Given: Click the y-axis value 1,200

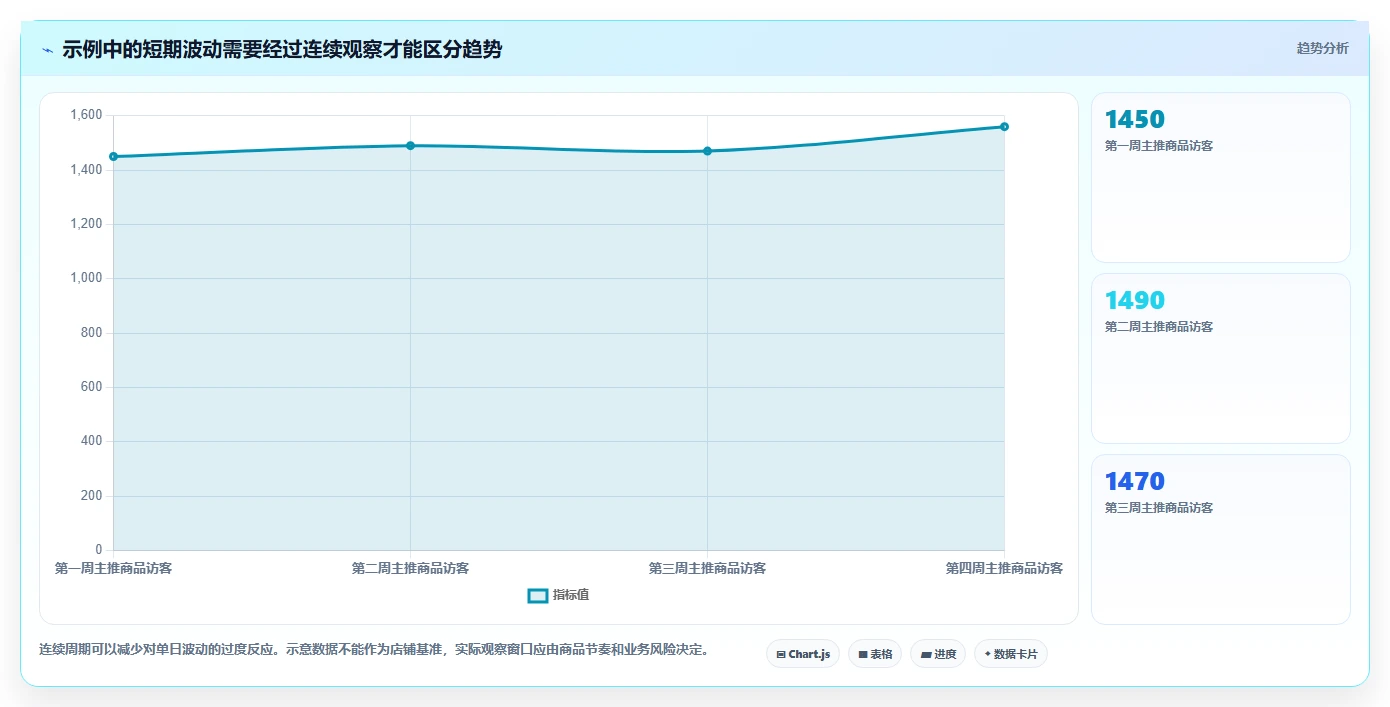Looking at the screenshot, I should [x=86, y=224].
